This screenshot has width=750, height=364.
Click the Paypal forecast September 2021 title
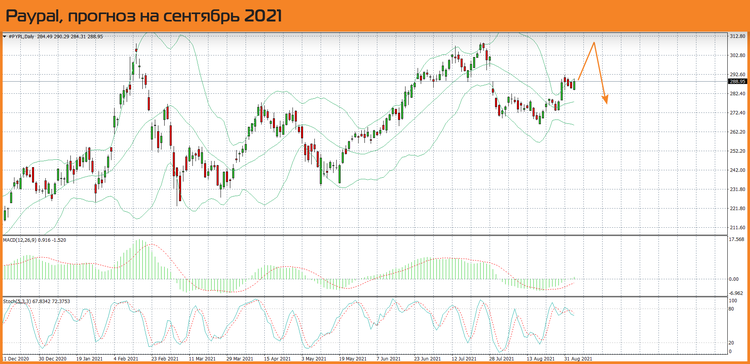(x=143, y=16)
